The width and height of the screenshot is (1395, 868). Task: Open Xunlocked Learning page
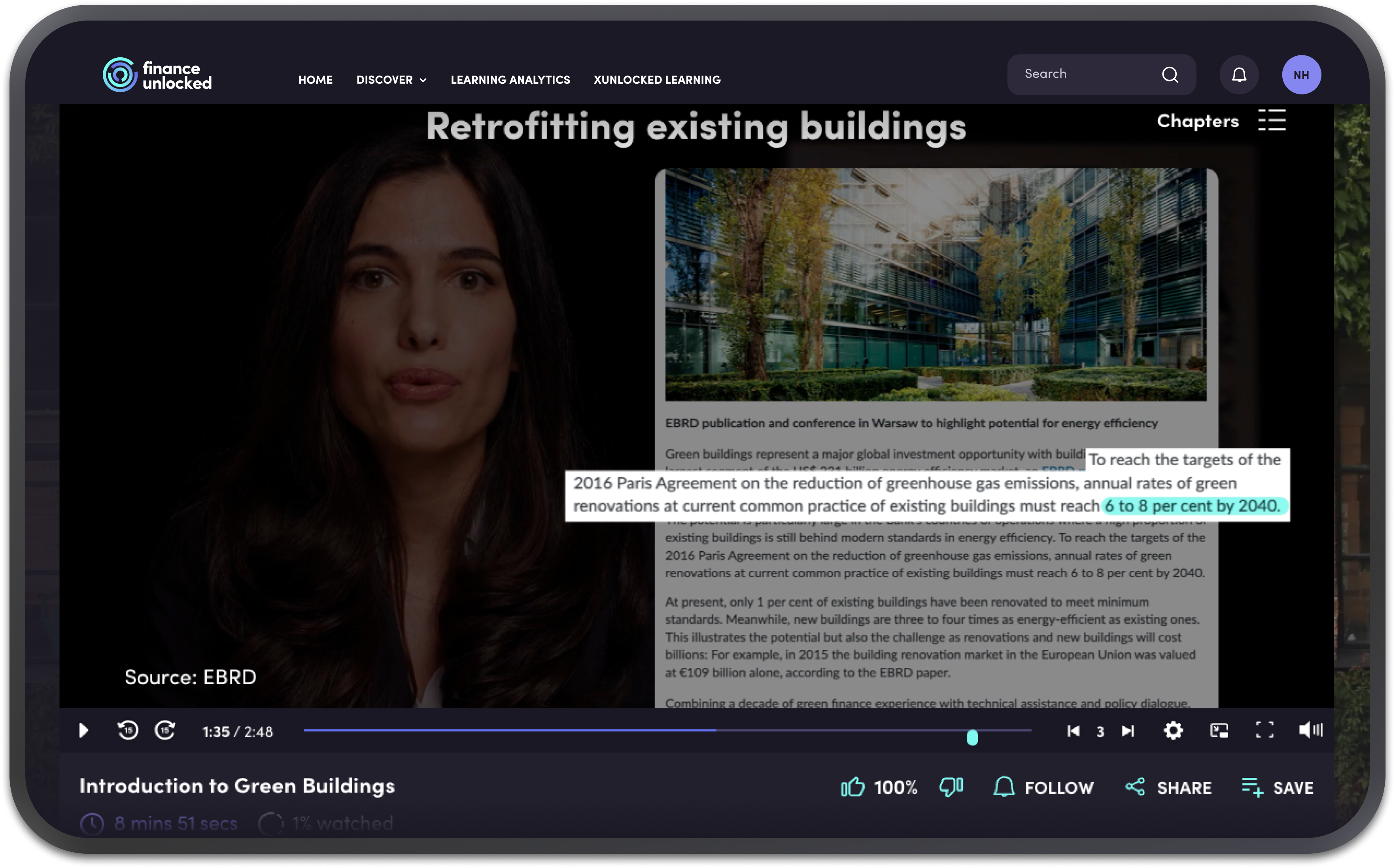point(656,80)
